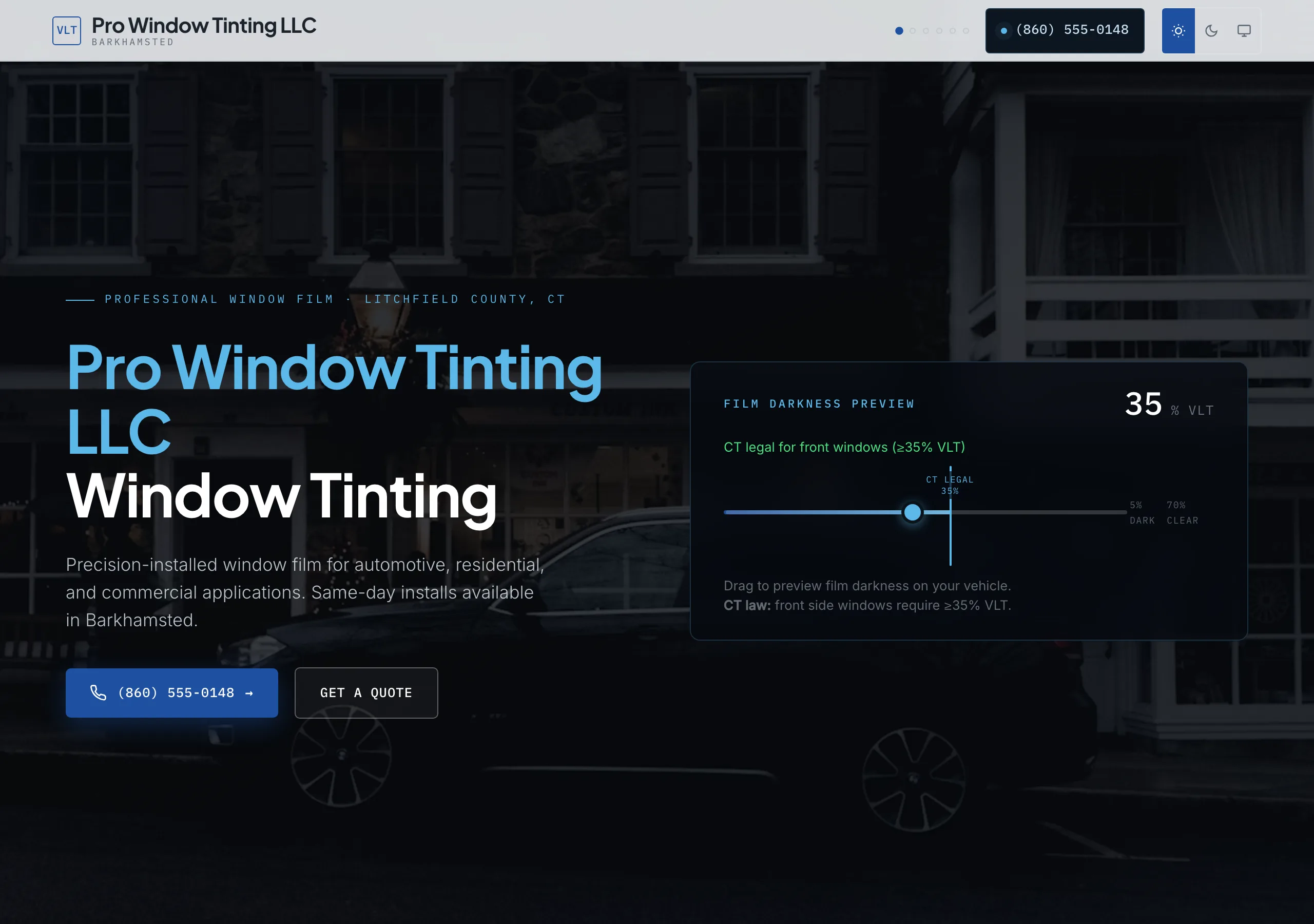Jump to third section navigation dot
This screenshot has height=924, width=1314.
tap(925, 31)
